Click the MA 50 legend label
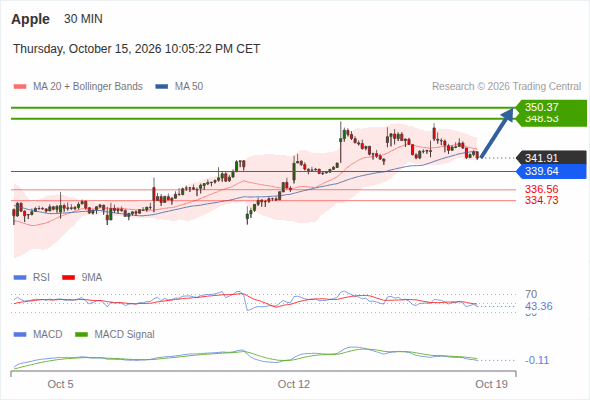The height and width of the screenshot is (400, 590). 189,87
